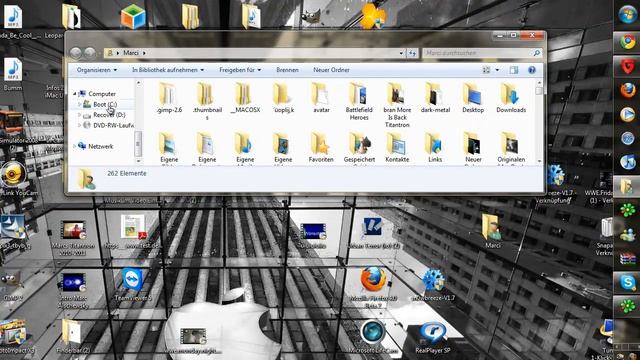Click the file list vertical scrollbar thumb
The height and width of the screenshot is (360, 640).
coord(539,91)
